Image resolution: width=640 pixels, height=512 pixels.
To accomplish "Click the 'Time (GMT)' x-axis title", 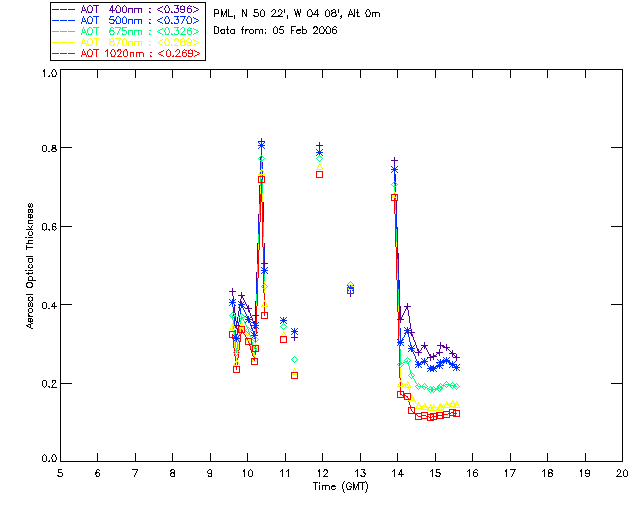I will point(340,487).
